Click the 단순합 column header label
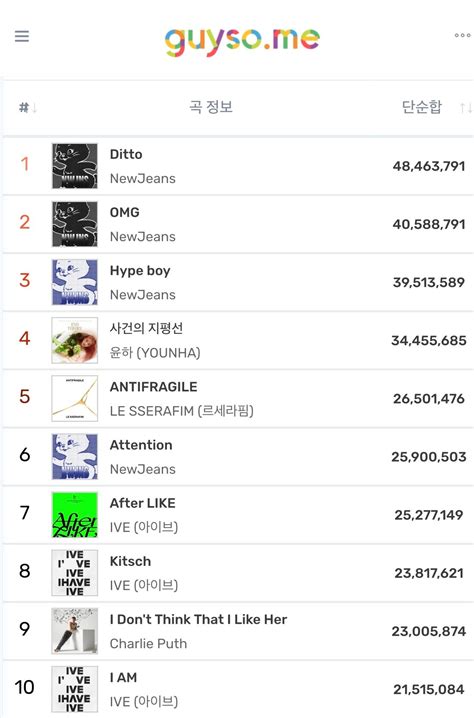474x718 pixels. coord(422,107)
